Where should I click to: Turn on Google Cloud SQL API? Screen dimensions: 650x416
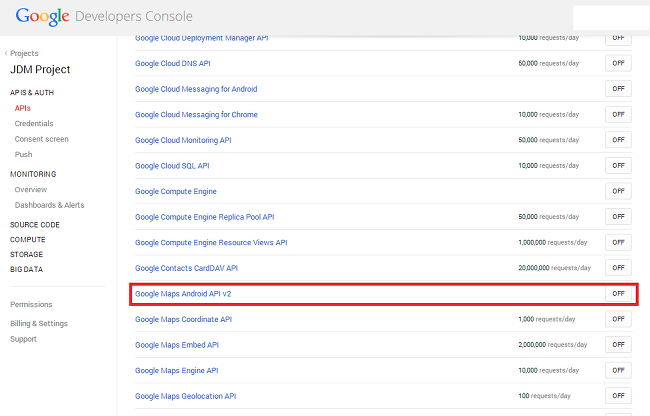618,166
